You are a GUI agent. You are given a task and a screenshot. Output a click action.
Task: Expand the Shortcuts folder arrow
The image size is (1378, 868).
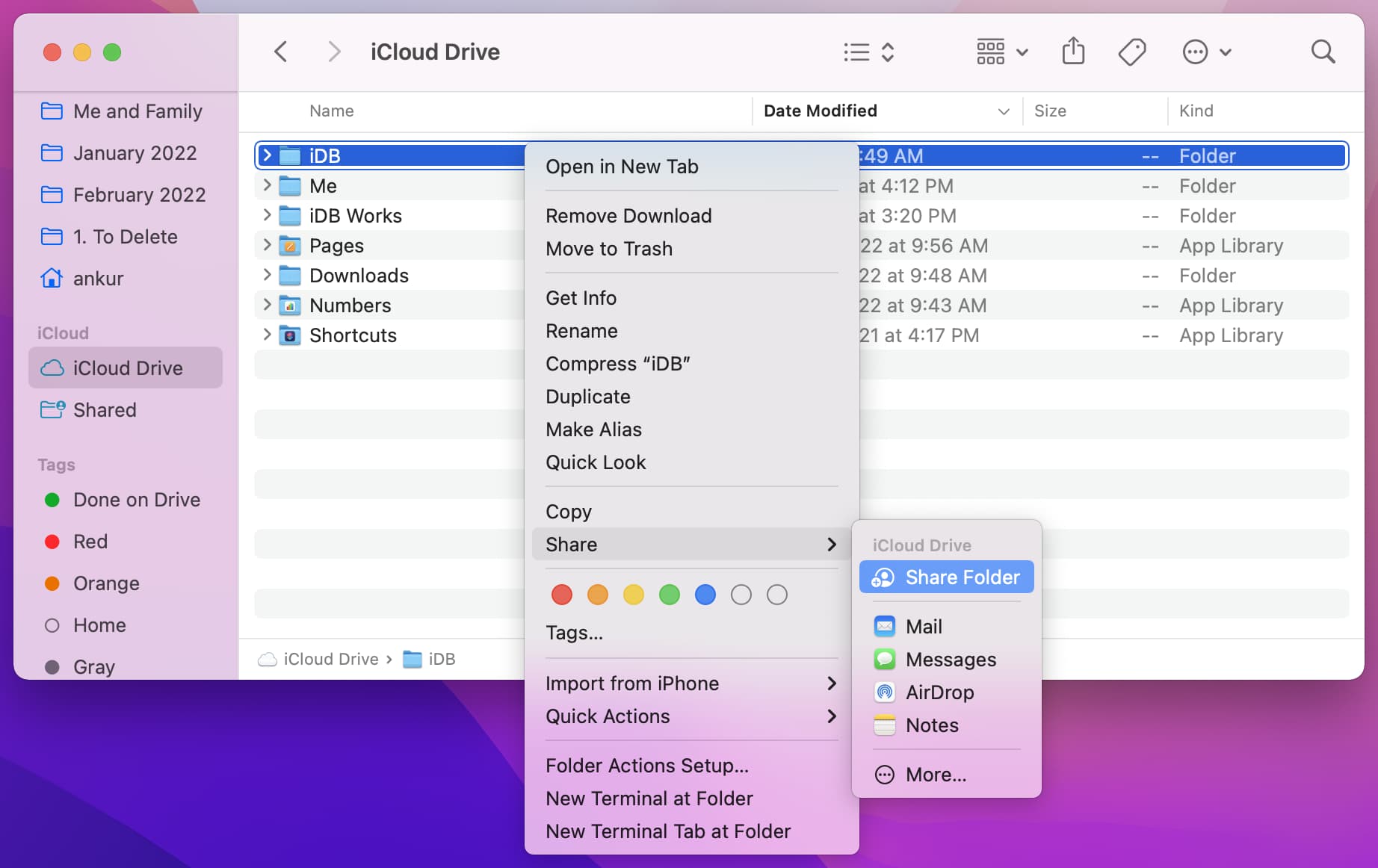267,335
